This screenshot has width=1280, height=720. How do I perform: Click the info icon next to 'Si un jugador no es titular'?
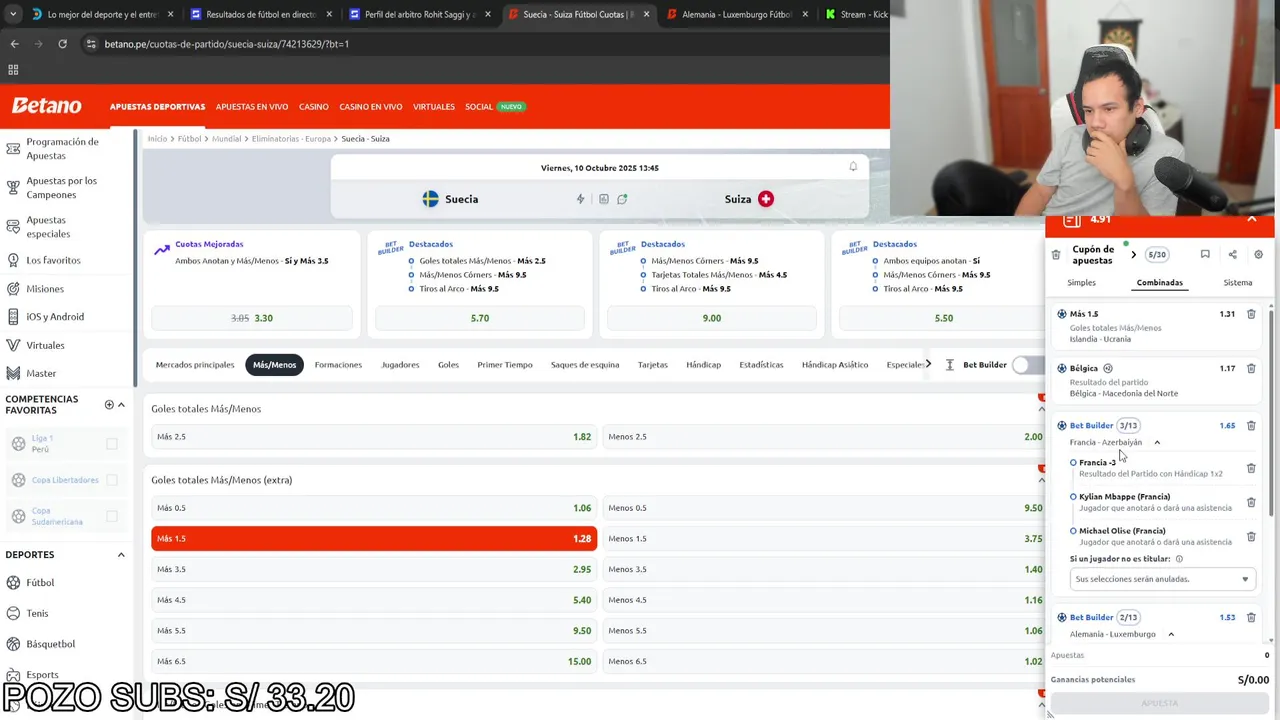pos(1179,559)
